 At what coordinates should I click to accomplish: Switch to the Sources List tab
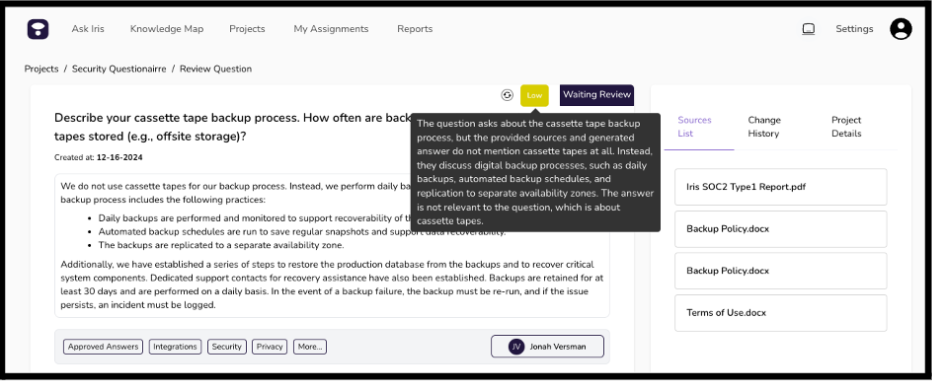(695, 127)
